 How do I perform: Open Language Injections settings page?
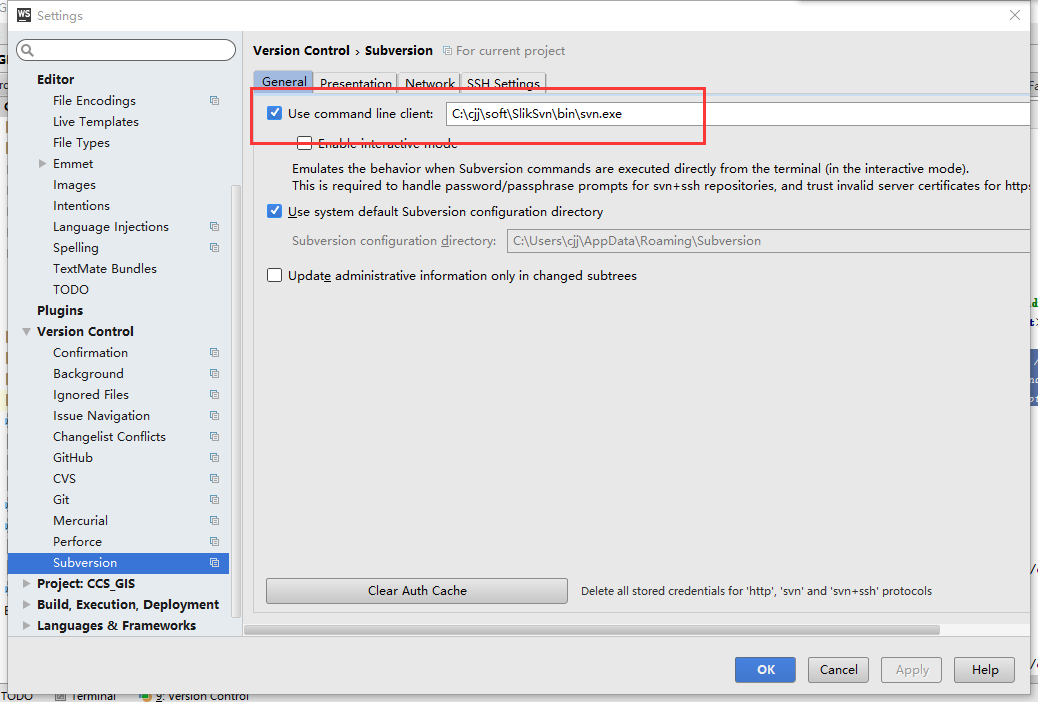pyautogui.click(x=111, y=227)
